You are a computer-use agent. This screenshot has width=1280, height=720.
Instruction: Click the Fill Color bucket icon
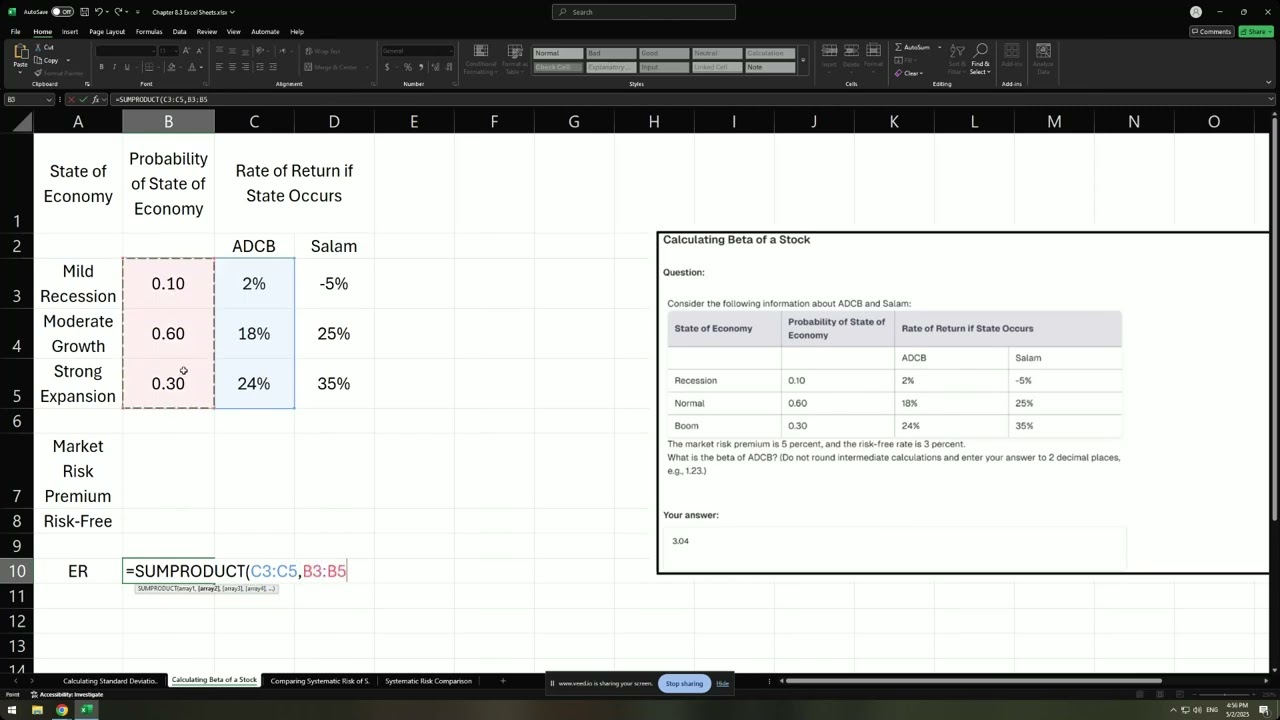171,67
